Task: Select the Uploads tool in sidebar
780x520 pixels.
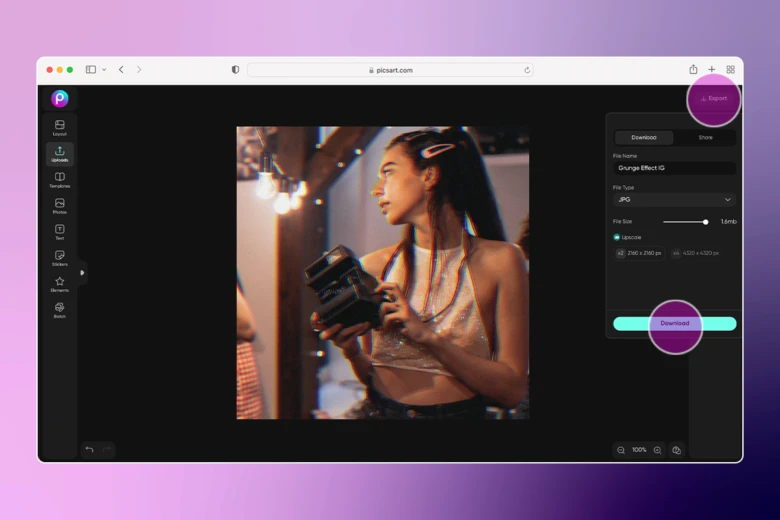Action: 60,153
